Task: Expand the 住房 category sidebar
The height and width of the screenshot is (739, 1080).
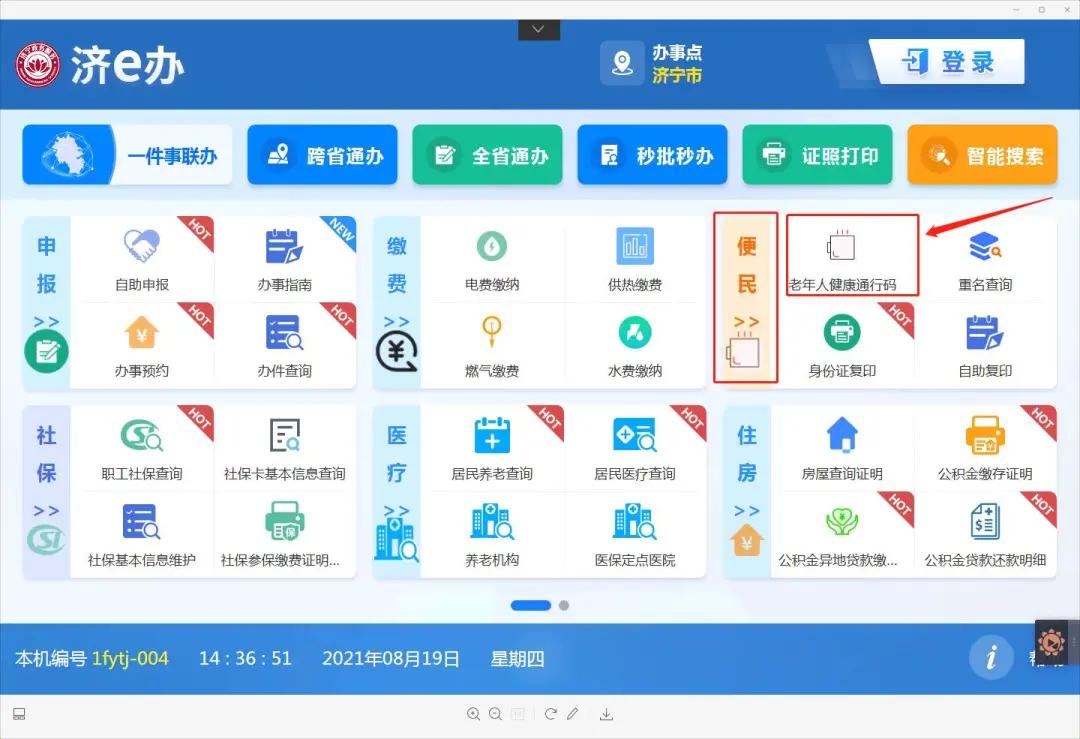Action: click(x=747, y=492)
